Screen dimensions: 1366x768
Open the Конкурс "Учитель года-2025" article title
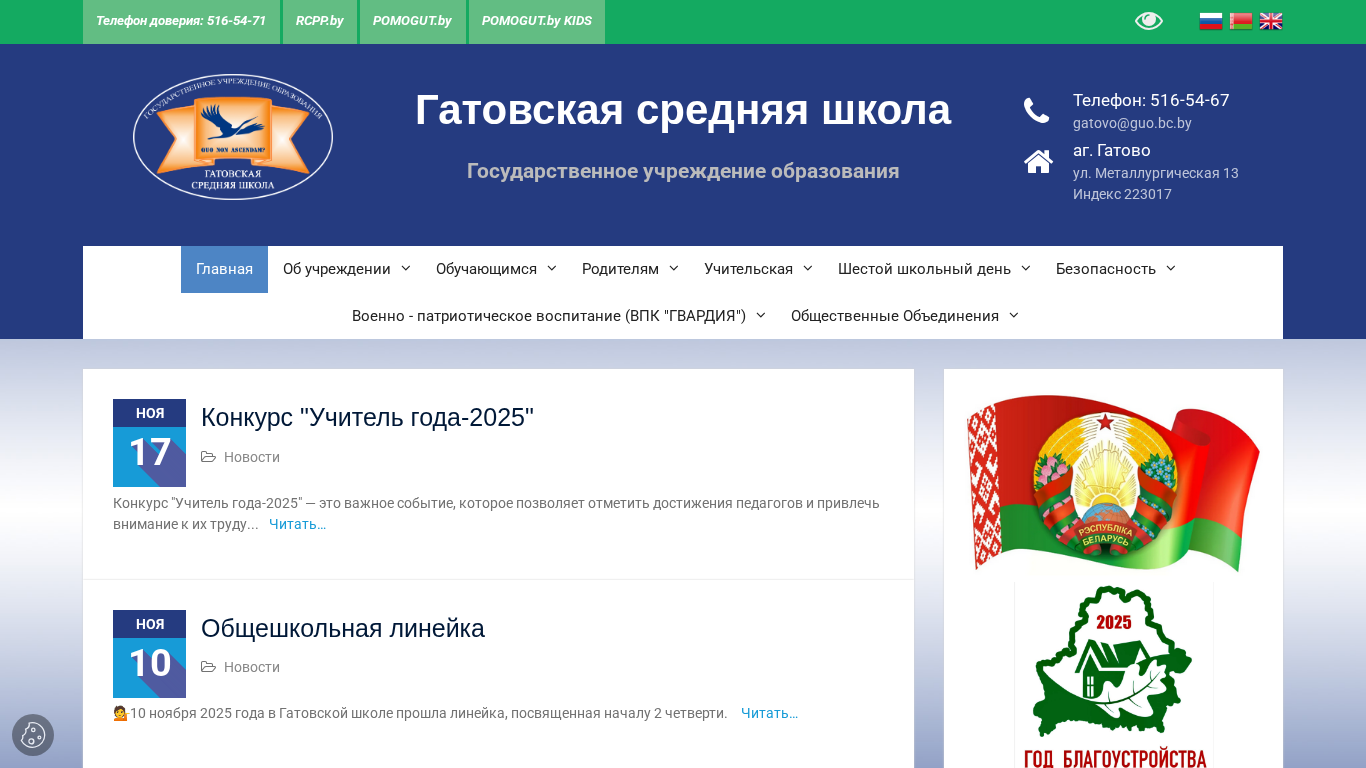tap(367, 418)
